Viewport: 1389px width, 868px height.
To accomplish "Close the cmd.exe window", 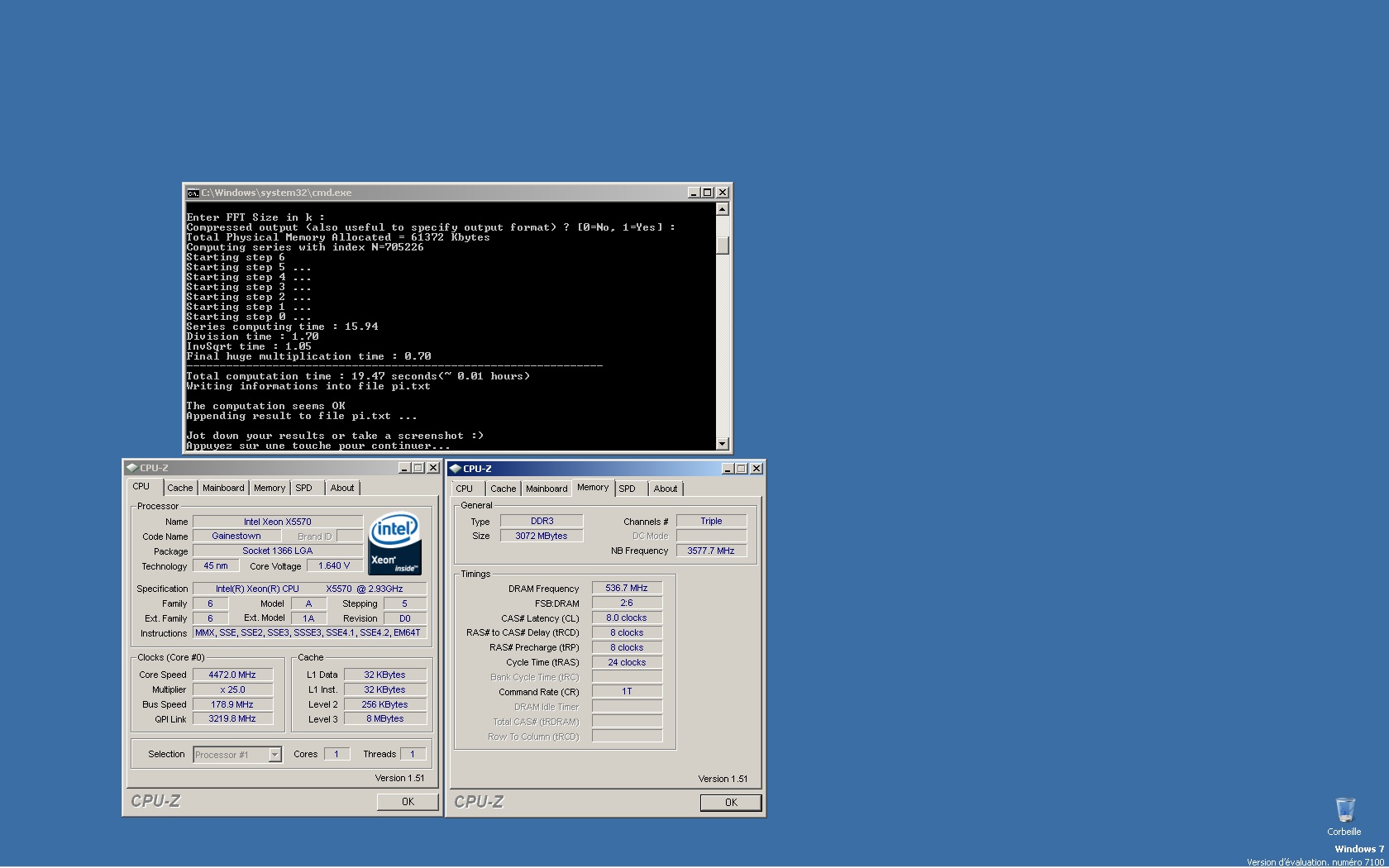I will (x=723, y=193).
